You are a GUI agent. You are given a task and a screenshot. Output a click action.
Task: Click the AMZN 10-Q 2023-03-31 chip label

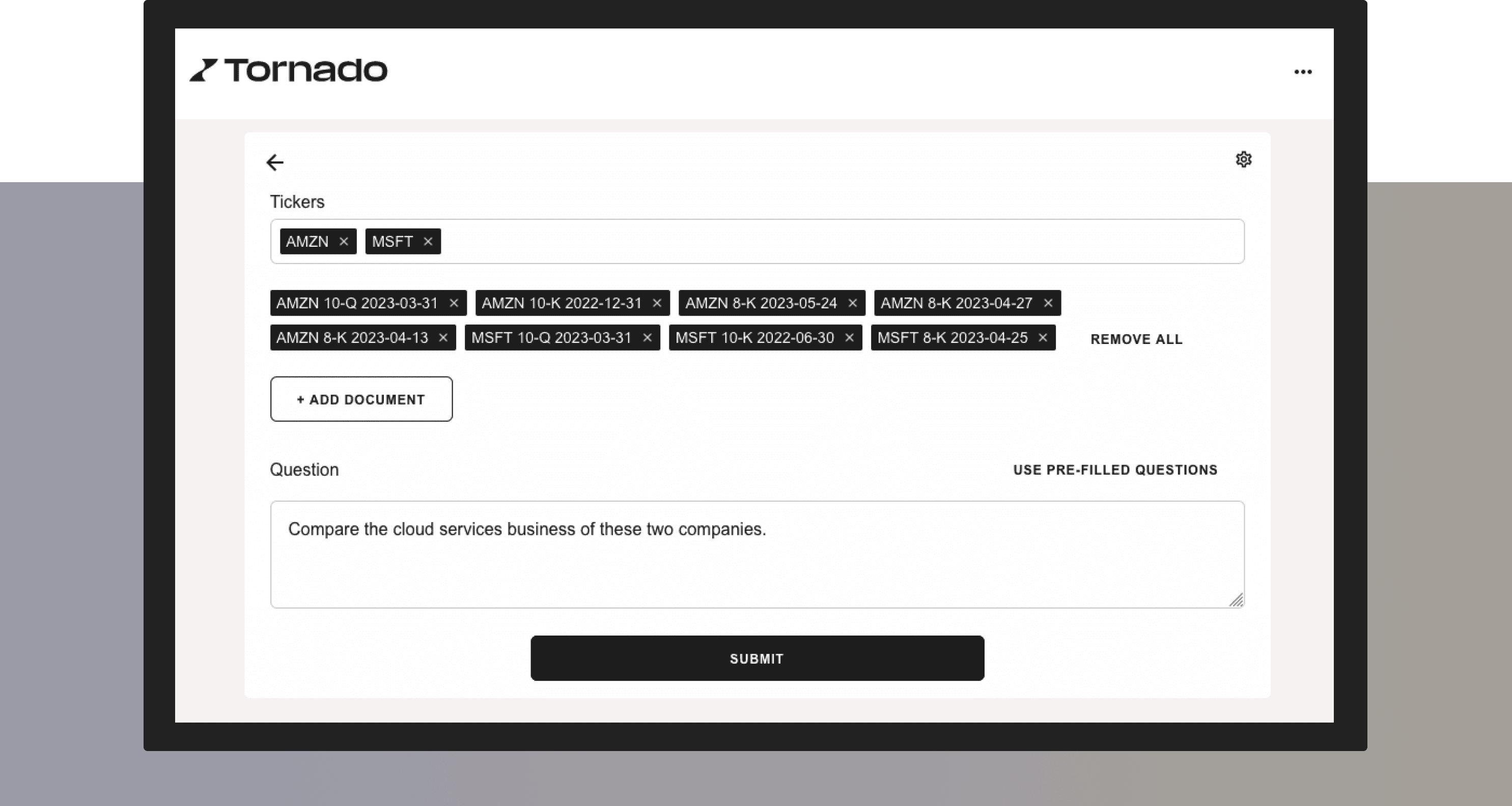point(357,303)
